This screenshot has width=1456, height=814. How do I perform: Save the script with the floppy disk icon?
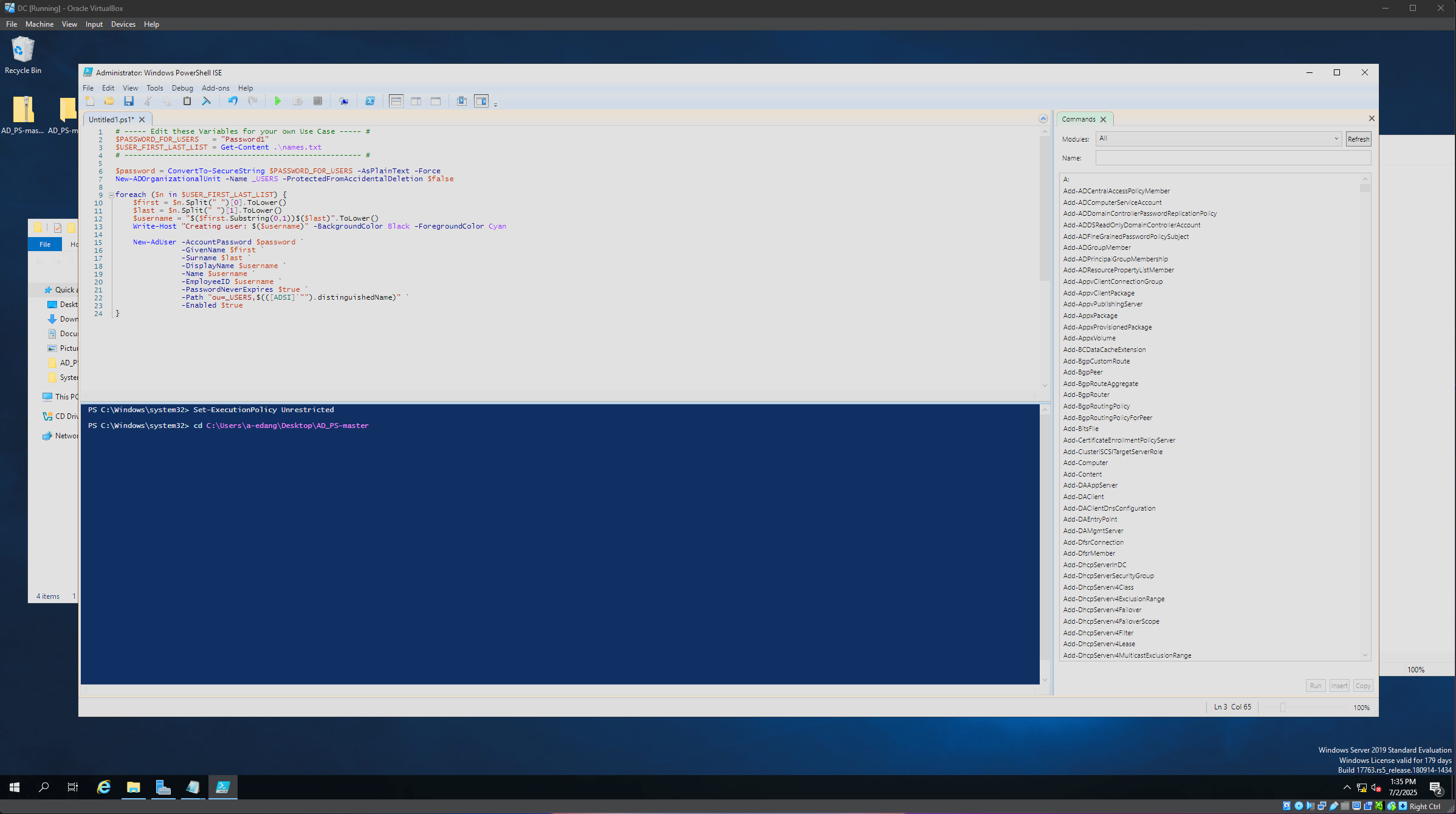click(x=129, y=101)
